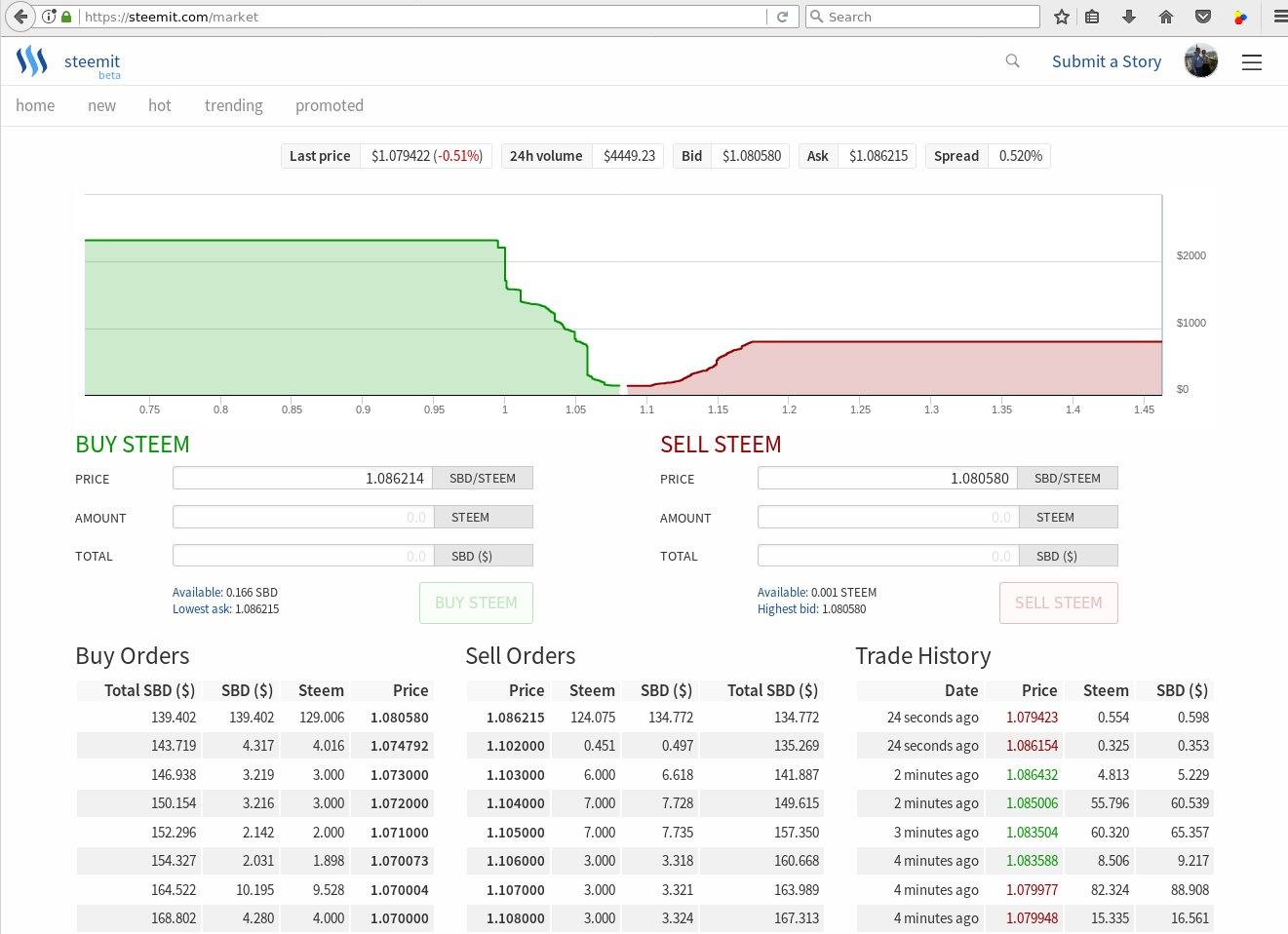Viewport: 1288px width, 934px height.
Task: Click trade history price 1.079423
Action: 1032,718
